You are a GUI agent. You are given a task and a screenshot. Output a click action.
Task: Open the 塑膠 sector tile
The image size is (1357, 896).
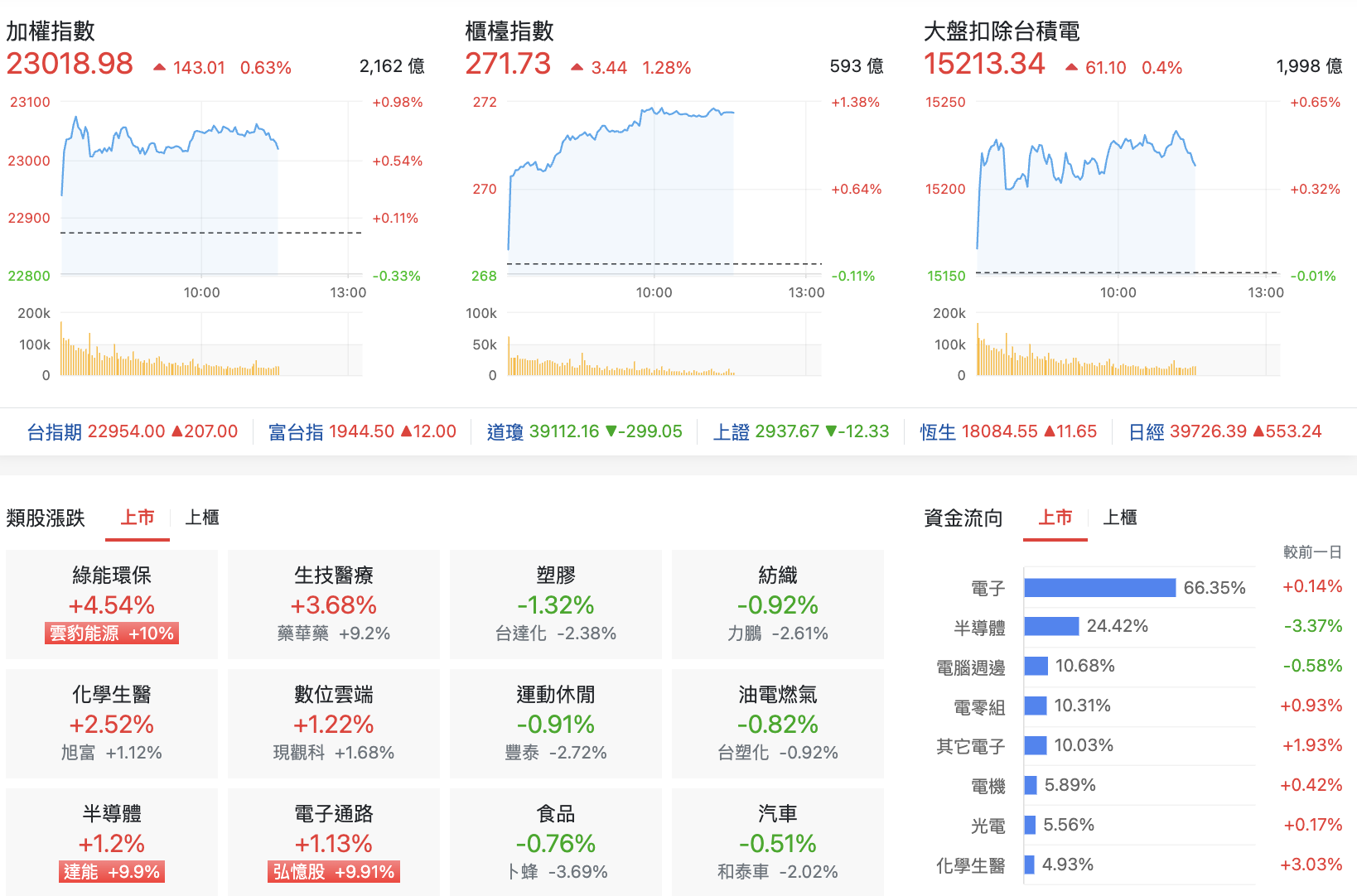point(556,605)
